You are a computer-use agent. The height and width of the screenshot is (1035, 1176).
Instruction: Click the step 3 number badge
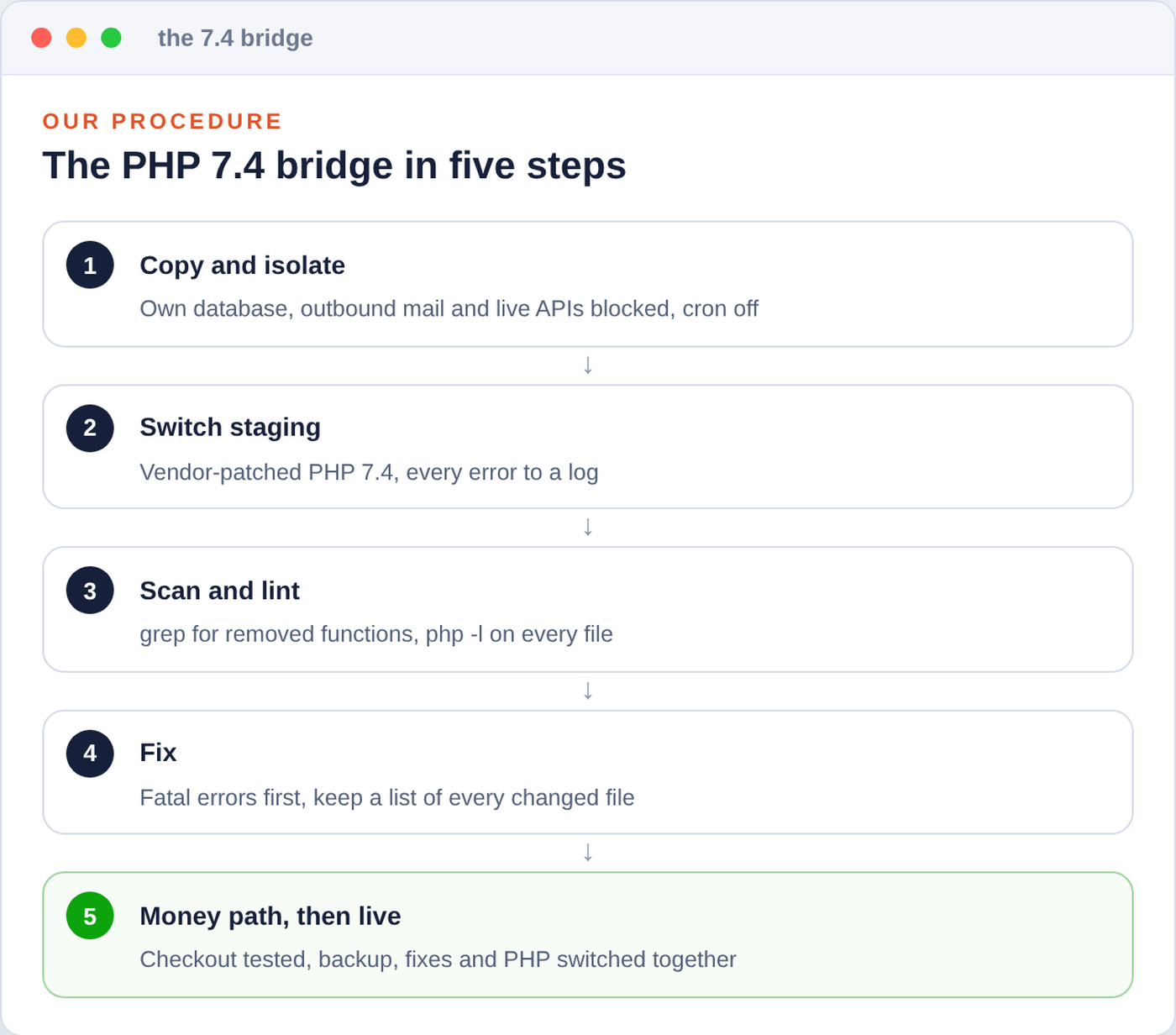point(90,591)
